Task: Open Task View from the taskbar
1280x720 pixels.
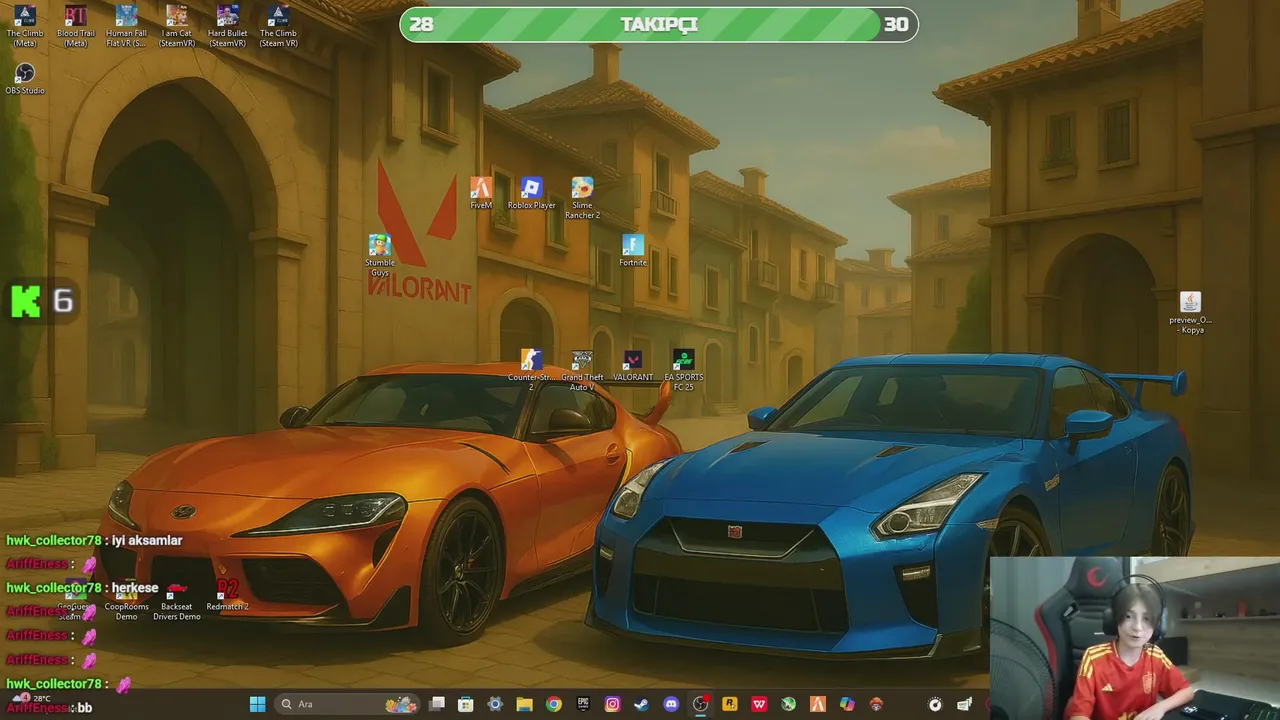Action: tap(437, 704)
